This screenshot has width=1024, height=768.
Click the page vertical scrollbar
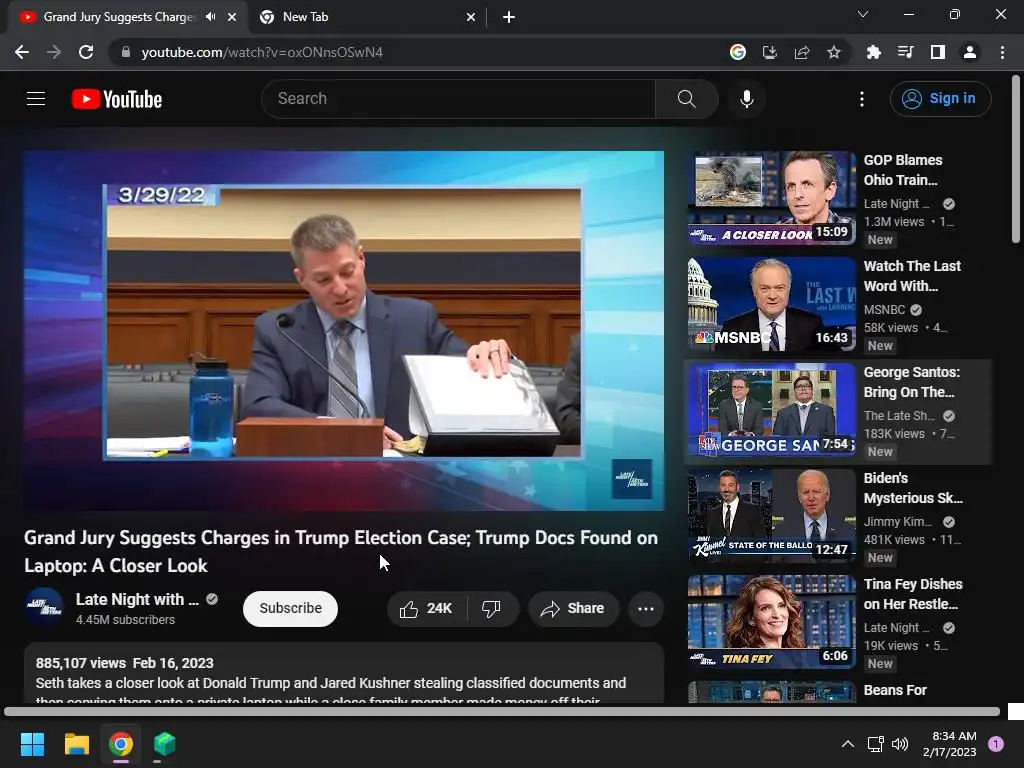point(1015,159)
